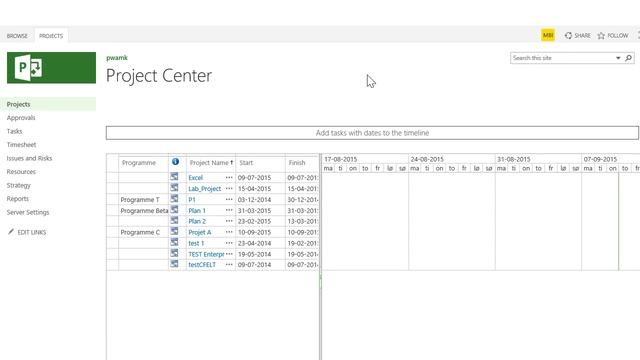
Task: Click the Plan 1 row project icon
Action: click(174, 209)
